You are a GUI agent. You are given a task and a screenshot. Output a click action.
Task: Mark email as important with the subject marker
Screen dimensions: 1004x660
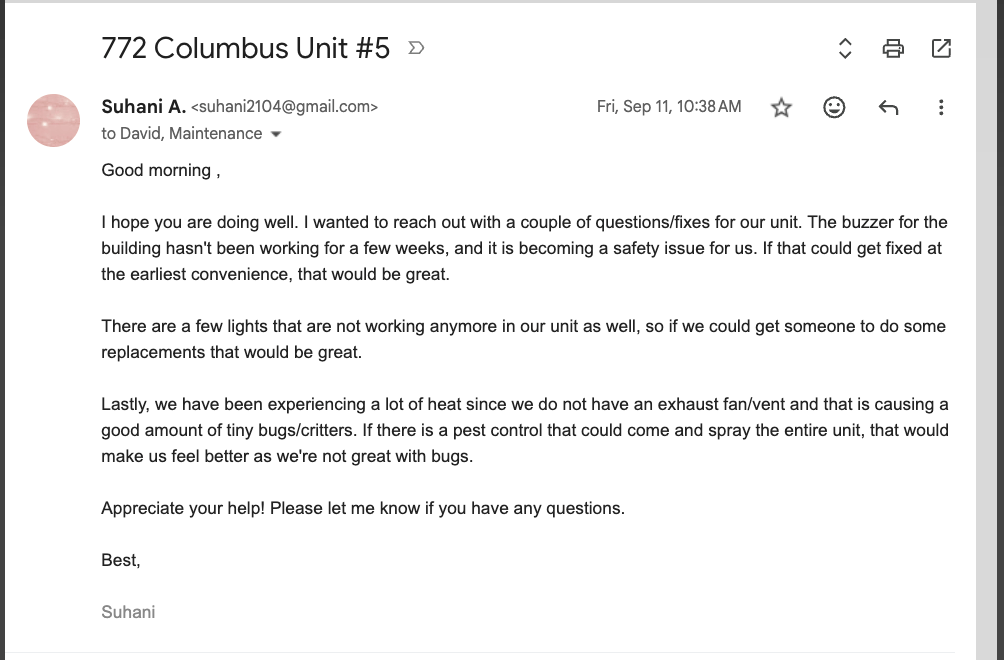click(416, 48)
